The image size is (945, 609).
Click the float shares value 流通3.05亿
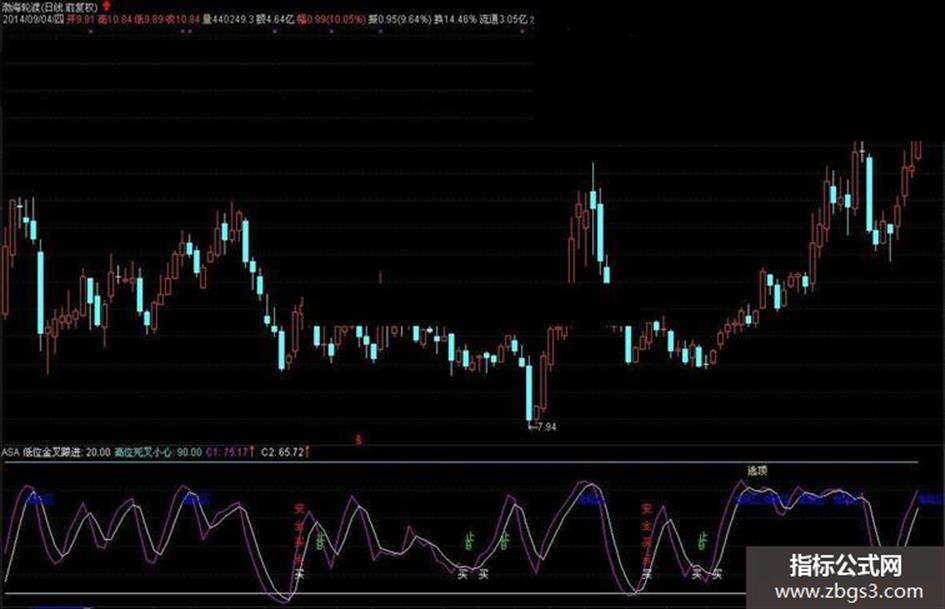[503, 19]
